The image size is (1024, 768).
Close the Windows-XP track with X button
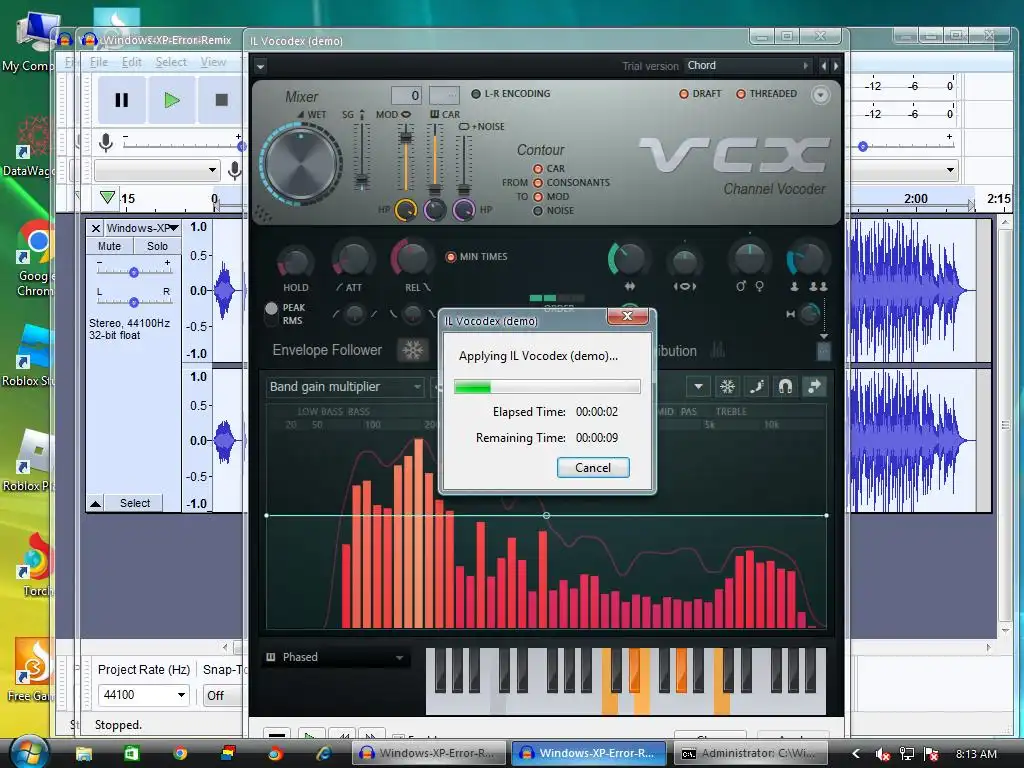tap(95, 228)
